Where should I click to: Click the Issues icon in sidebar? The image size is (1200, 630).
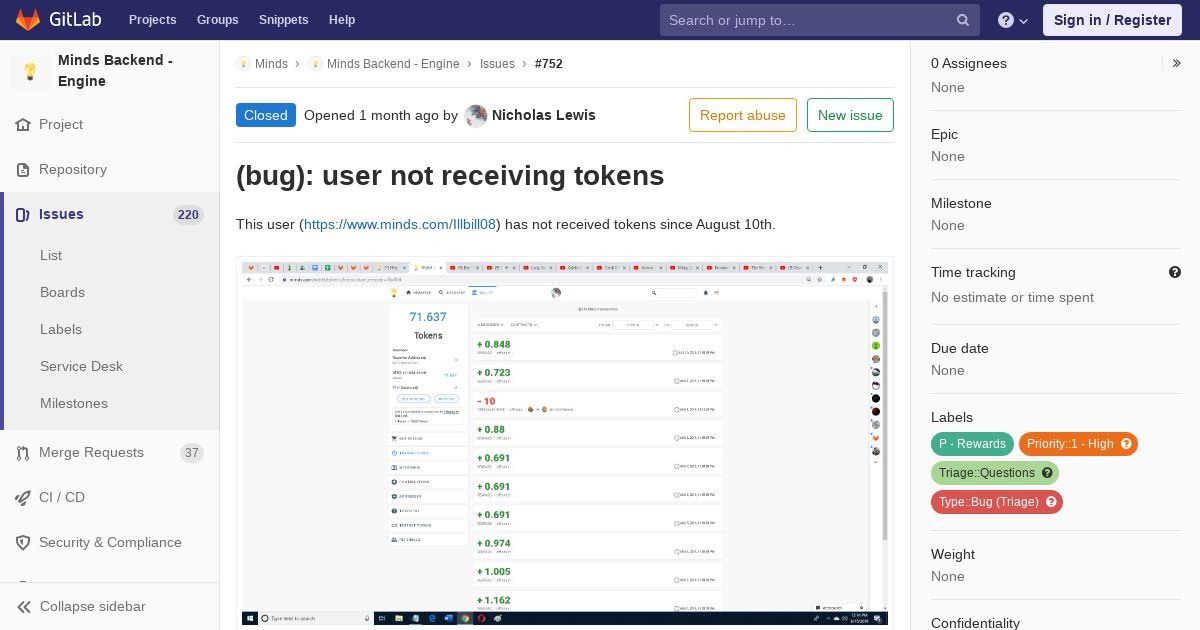tap(23, 215)
